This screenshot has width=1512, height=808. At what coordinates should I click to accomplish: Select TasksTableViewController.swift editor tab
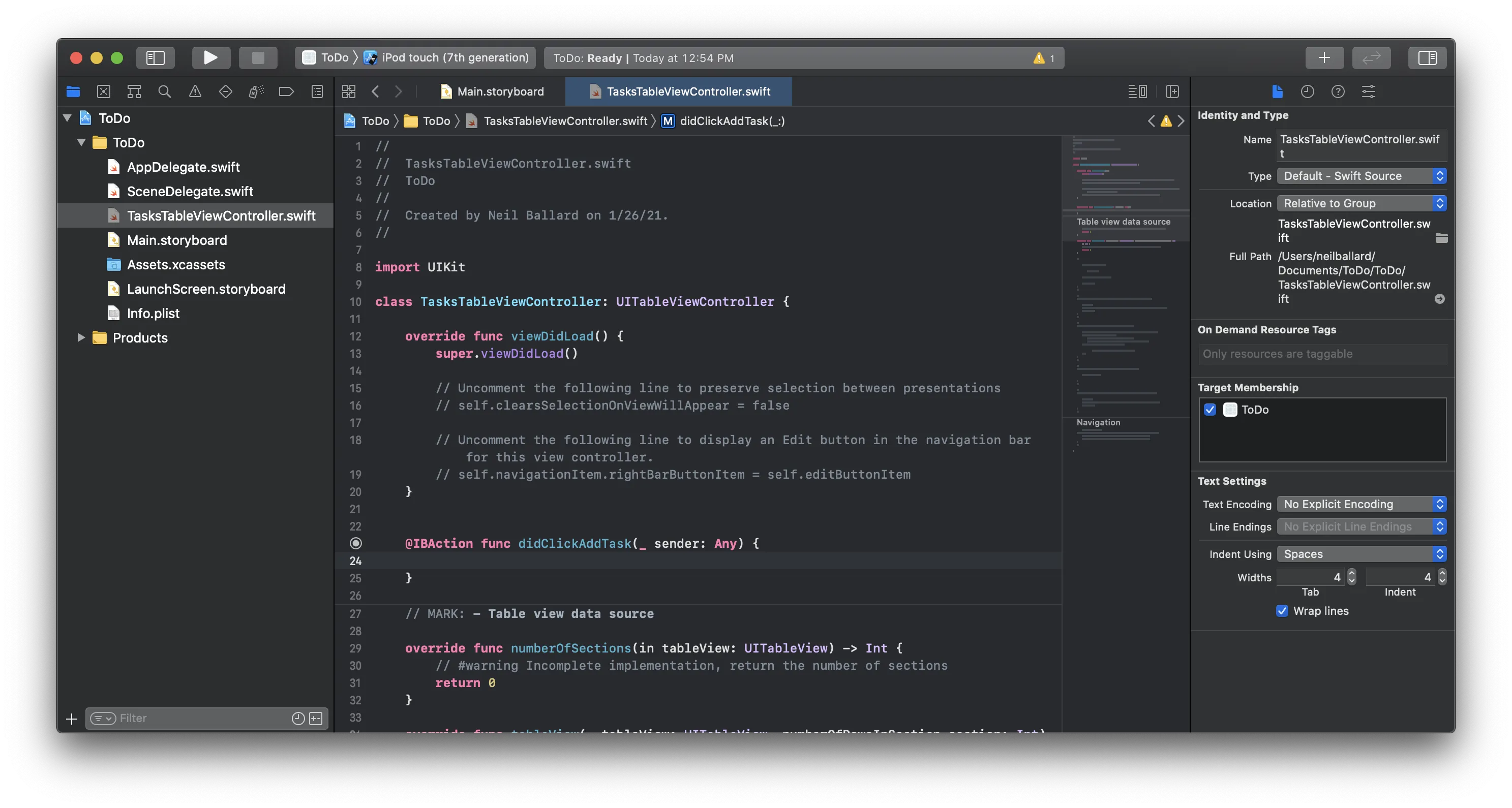tap(679, 91)
